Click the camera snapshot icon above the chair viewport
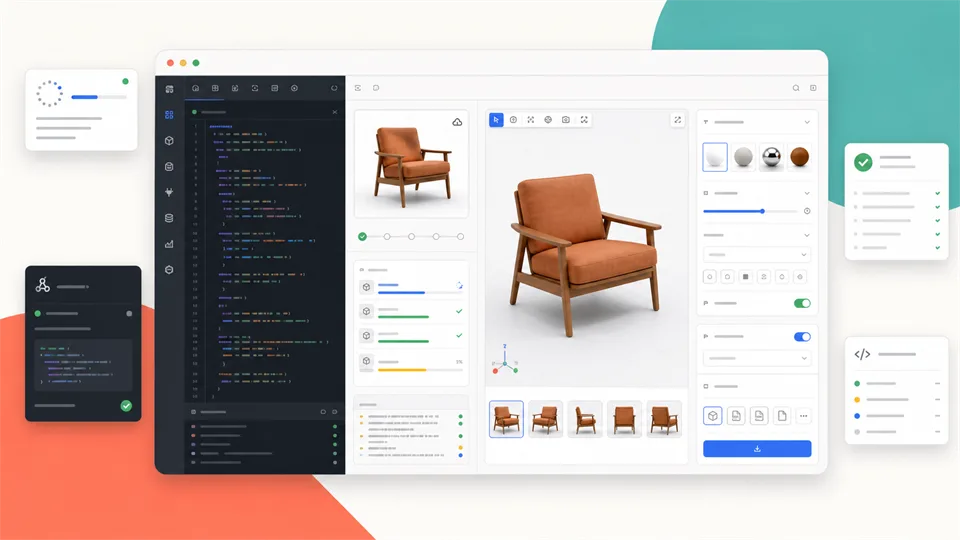This screenshot has width=960, height=540. [566, 120]
